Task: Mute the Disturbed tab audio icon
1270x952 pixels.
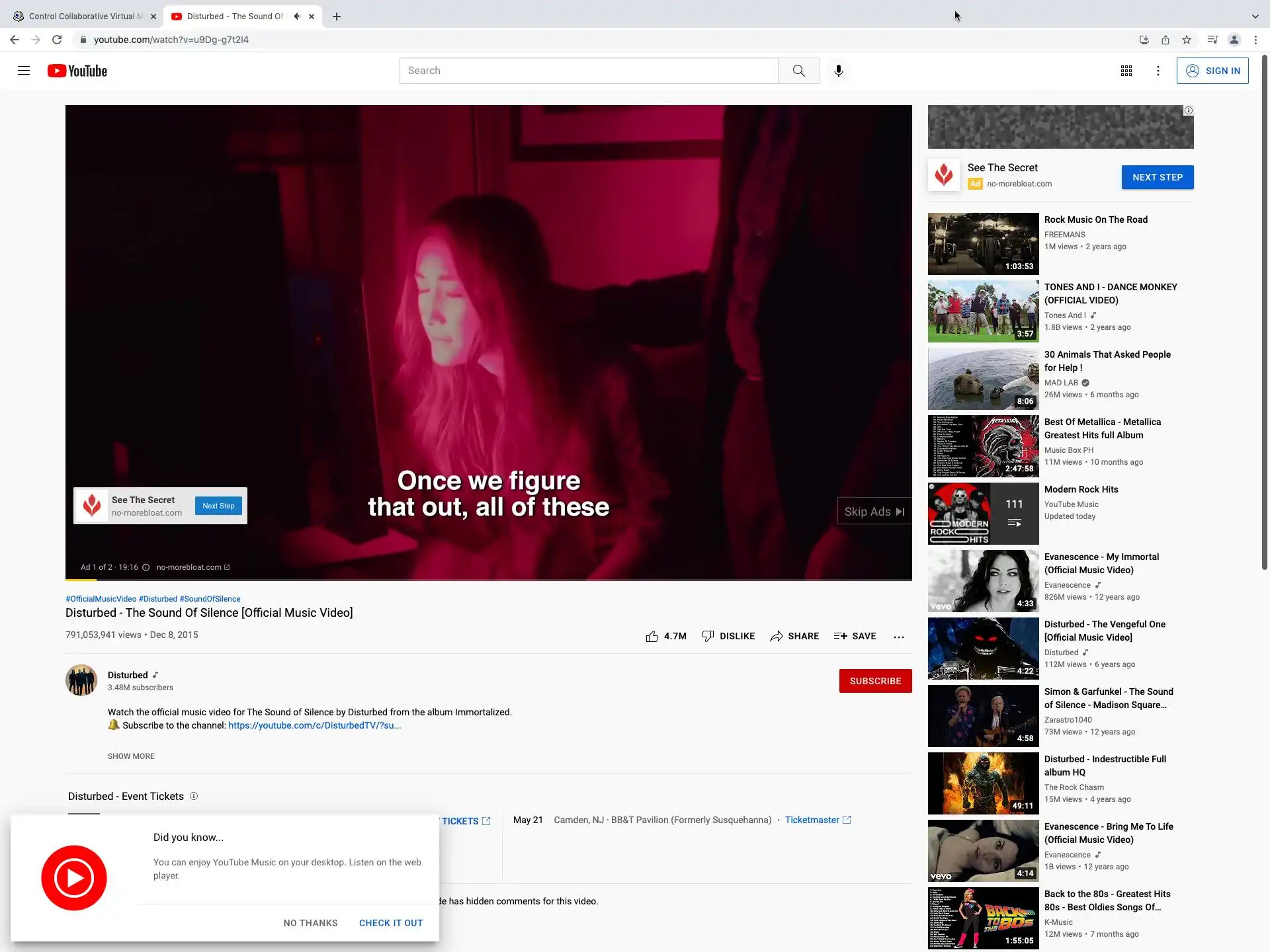Action: tap(297, 17)
